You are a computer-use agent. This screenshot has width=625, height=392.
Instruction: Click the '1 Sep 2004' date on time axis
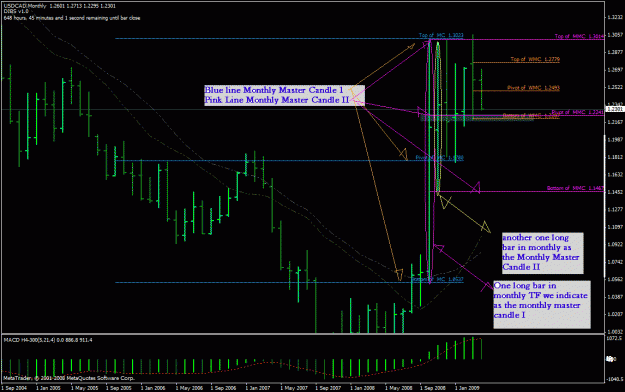[14, 388]
